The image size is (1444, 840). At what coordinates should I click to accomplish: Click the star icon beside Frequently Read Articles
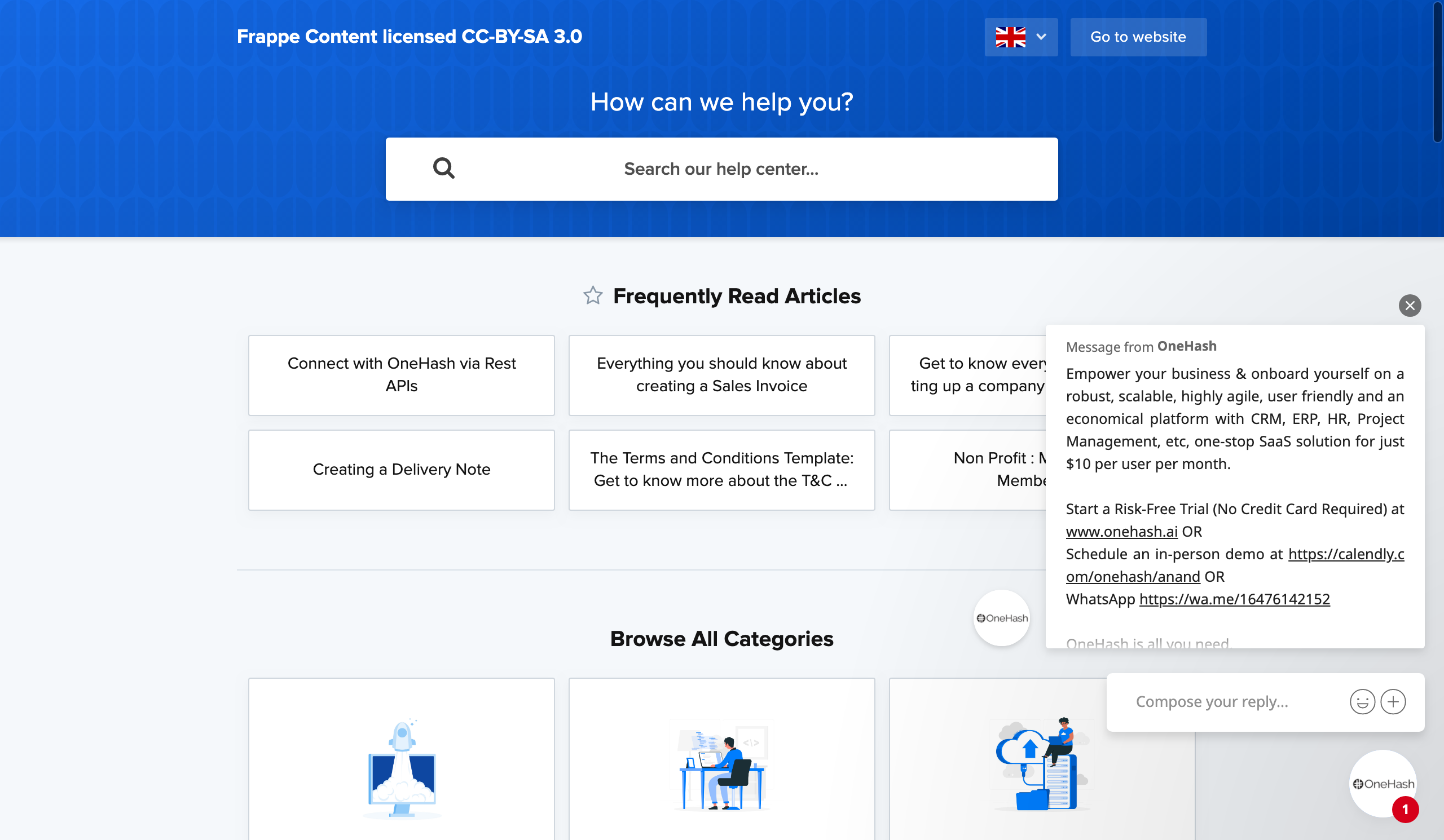coord(593,295)
